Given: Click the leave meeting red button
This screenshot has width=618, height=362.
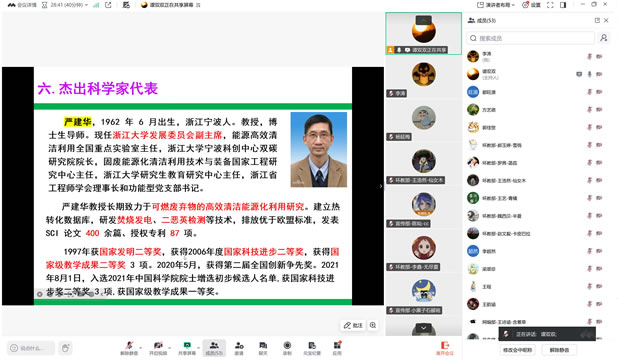Looking at the screenshot, I should [x=445, y=348].
